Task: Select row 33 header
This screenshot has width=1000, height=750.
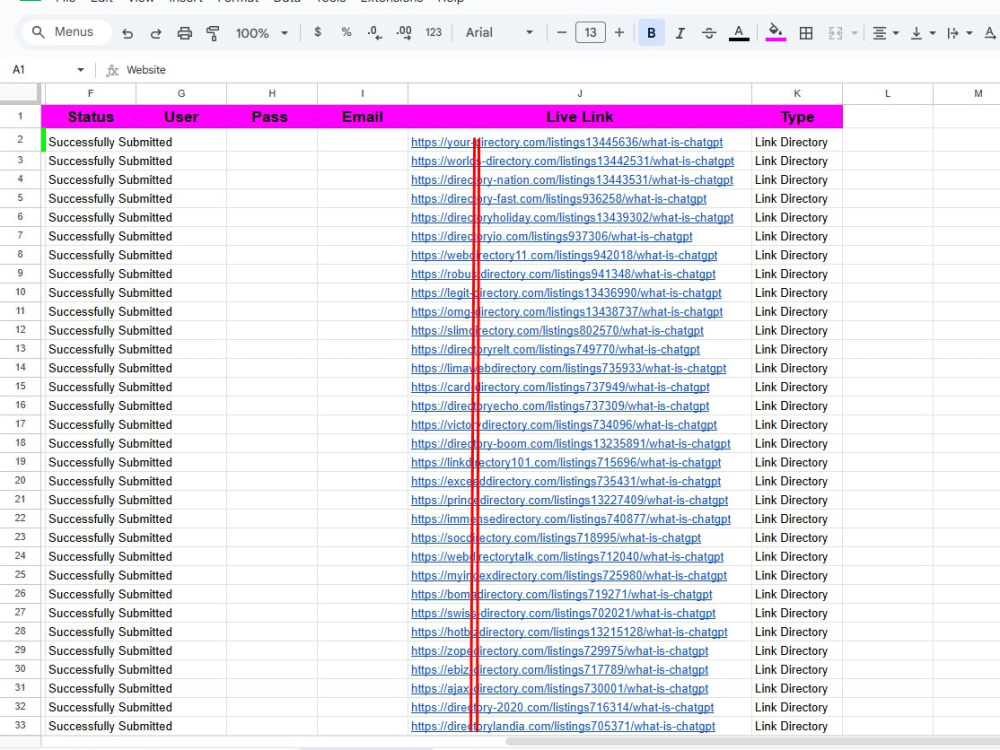Action: 20,726
